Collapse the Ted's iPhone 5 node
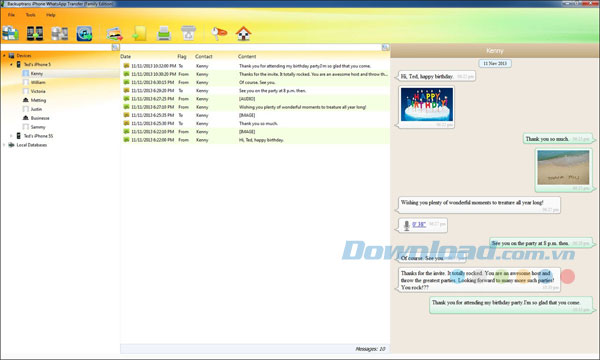The width and height of the screenshot is (600, 360). click(11, 64)
